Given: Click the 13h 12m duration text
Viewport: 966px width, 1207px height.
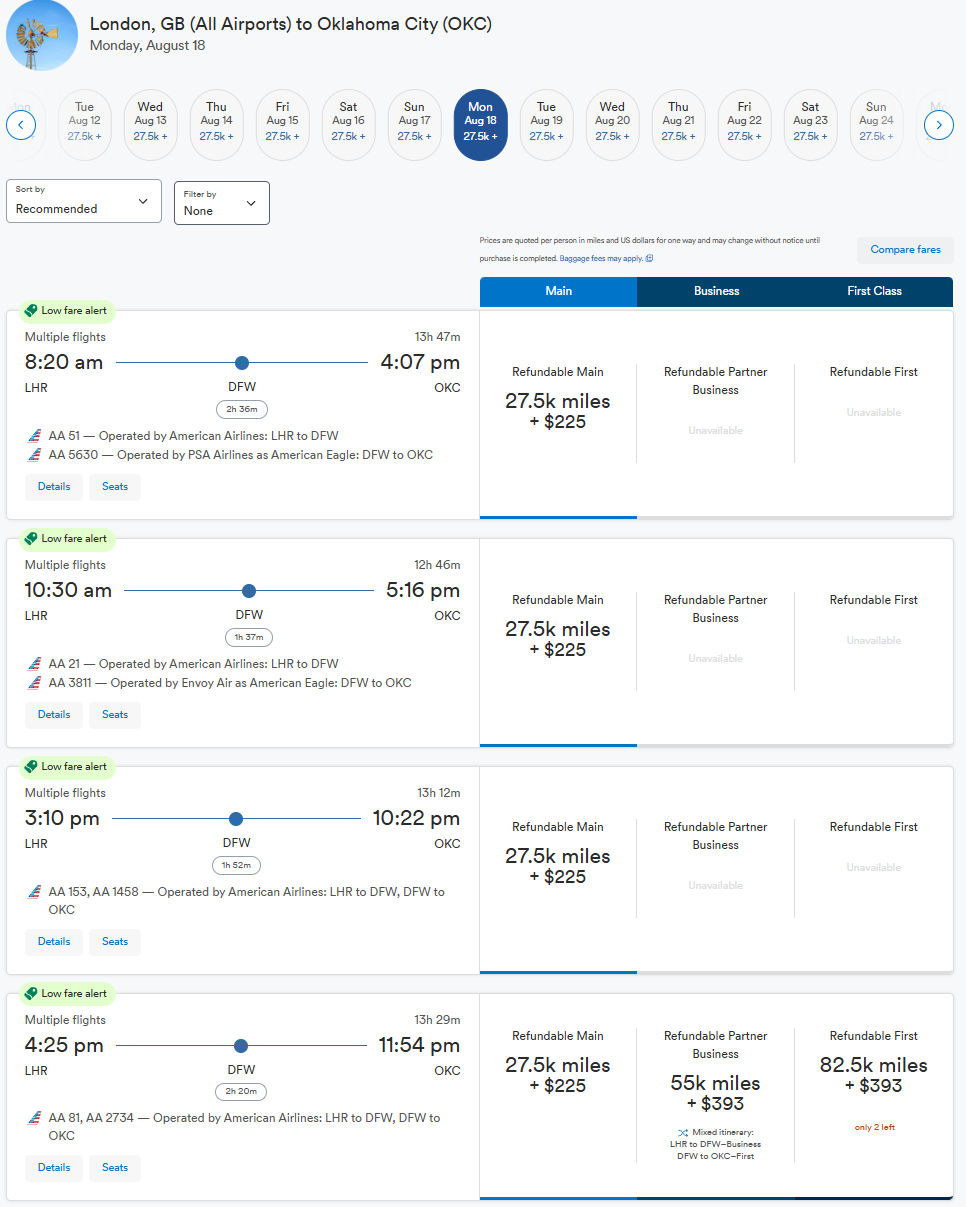Looking at the screenshot, I should [x=438, y=793].
